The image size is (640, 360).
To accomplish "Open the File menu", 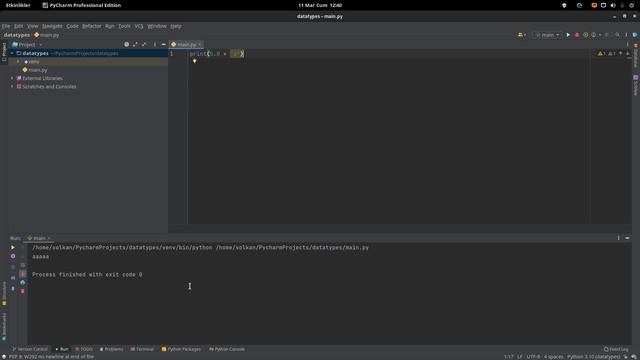I will pos(6,26).
